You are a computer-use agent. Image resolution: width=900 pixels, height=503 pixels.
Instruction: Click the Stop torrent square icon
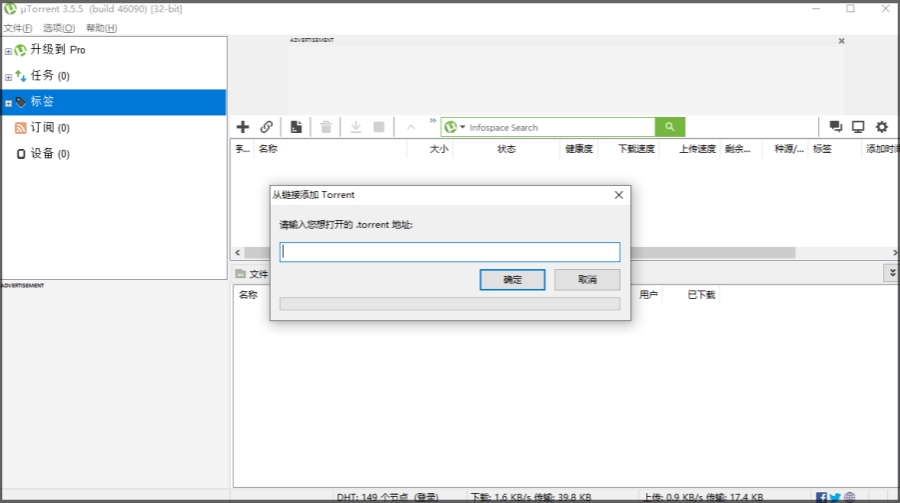pos(379,127)
